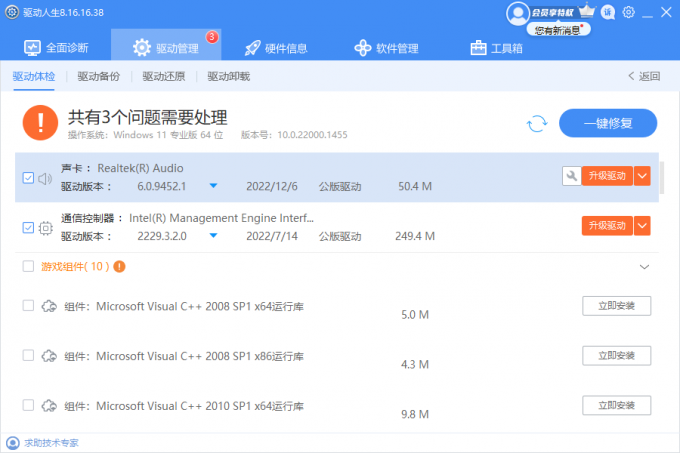Switch to 硬件信息 tab

click(276, 48)
